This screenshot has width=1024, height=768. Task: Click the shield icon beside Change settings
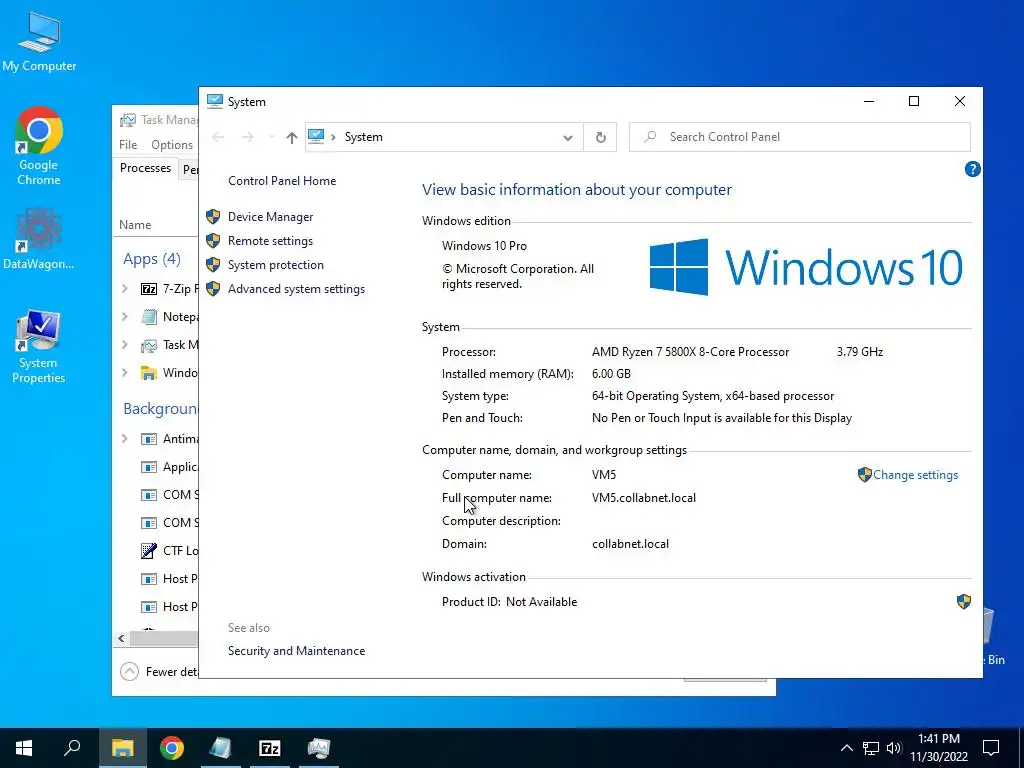(865, 475)
